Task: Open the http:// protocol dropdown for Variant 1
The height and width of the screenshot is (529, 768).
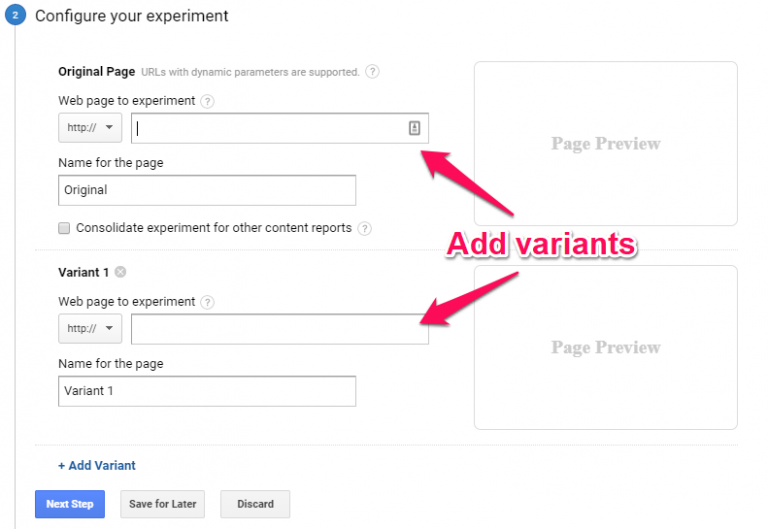Action: click(x=90, y=329)
